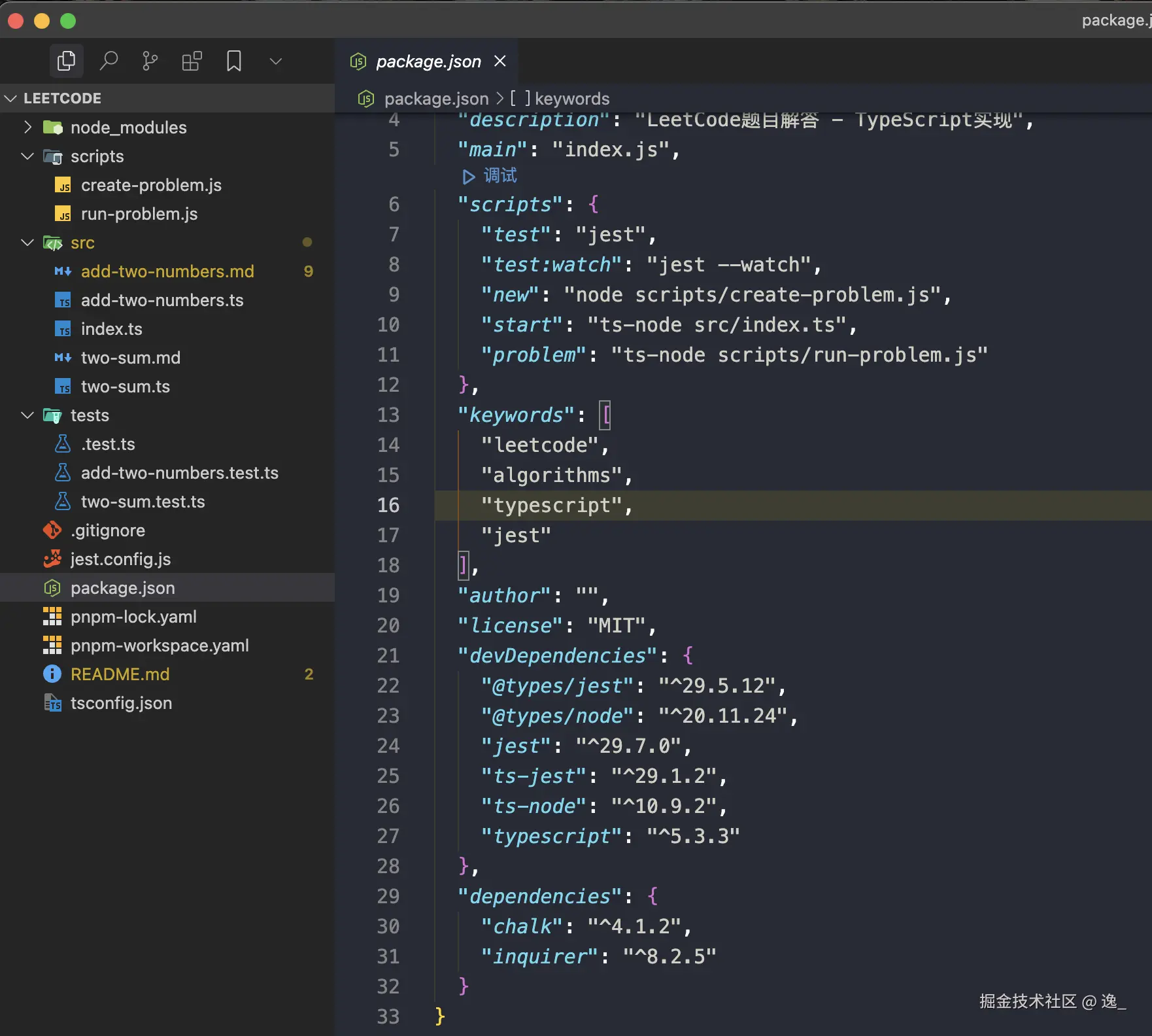Open the Bookmarks view icon

tap(233, 61)
